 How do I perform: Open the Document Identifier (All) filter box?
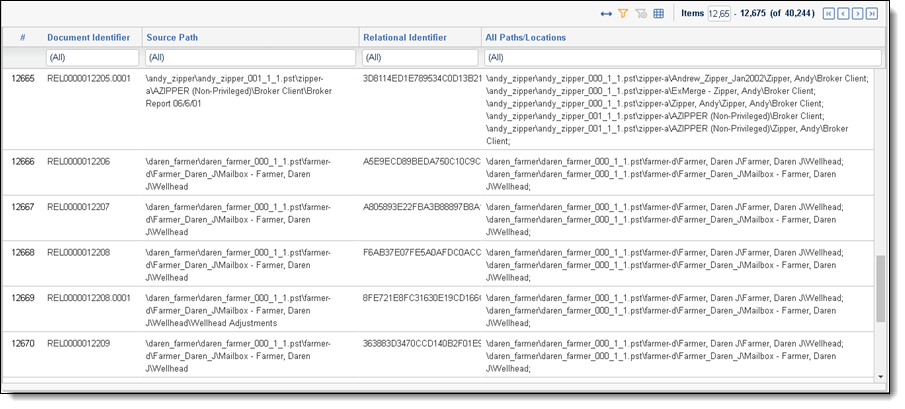coord(92,57)
